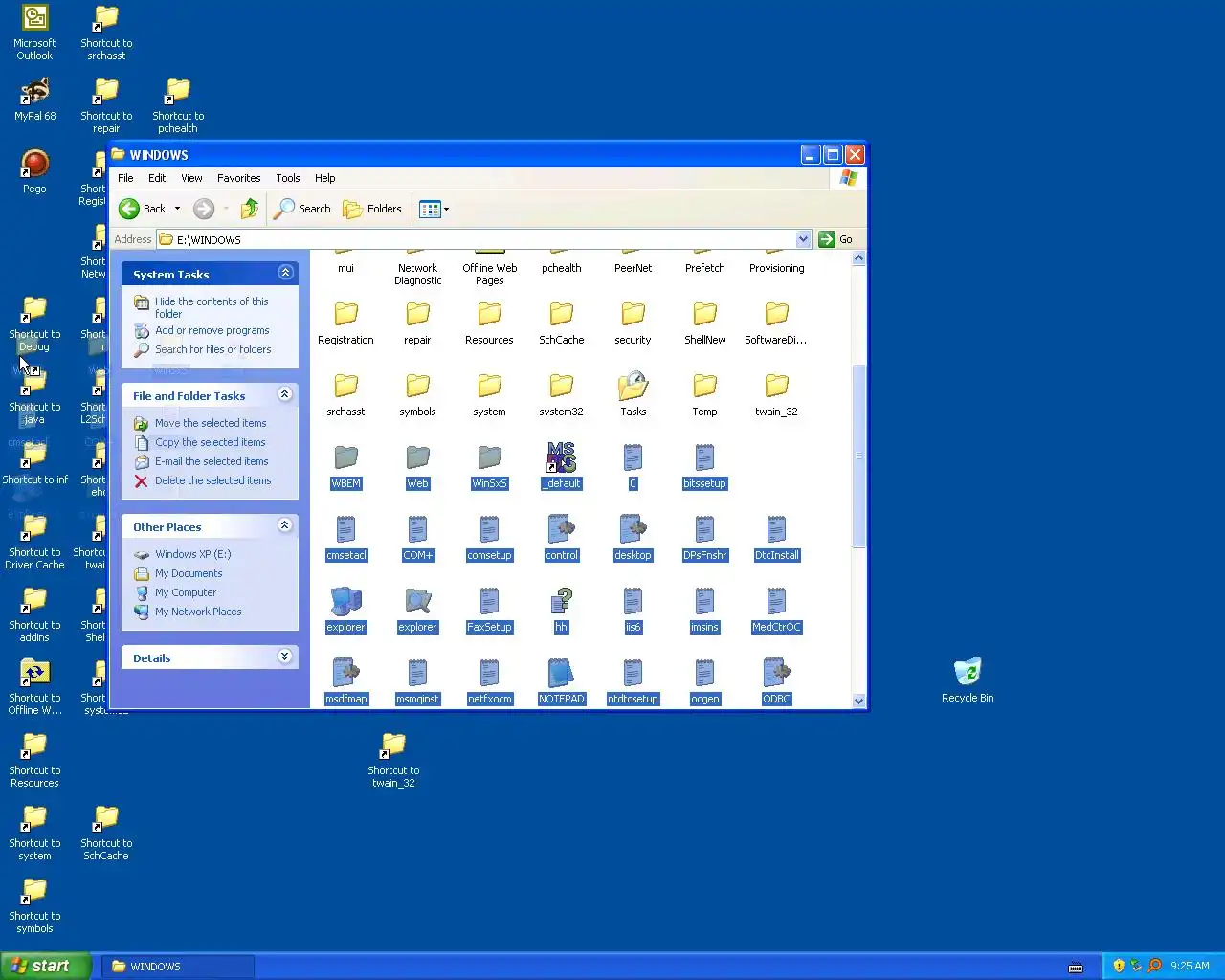Click the Recycle Bin desktop icon
Screen dimensions: 1225x980
pos(968,679)
